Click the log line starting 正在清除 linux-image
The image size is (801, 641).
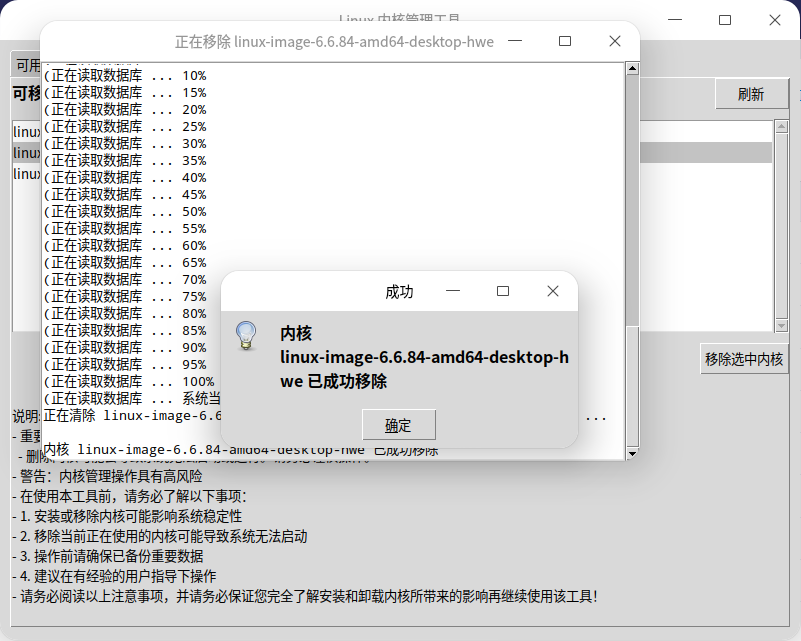pyautogui.click(x=132, y=416)
